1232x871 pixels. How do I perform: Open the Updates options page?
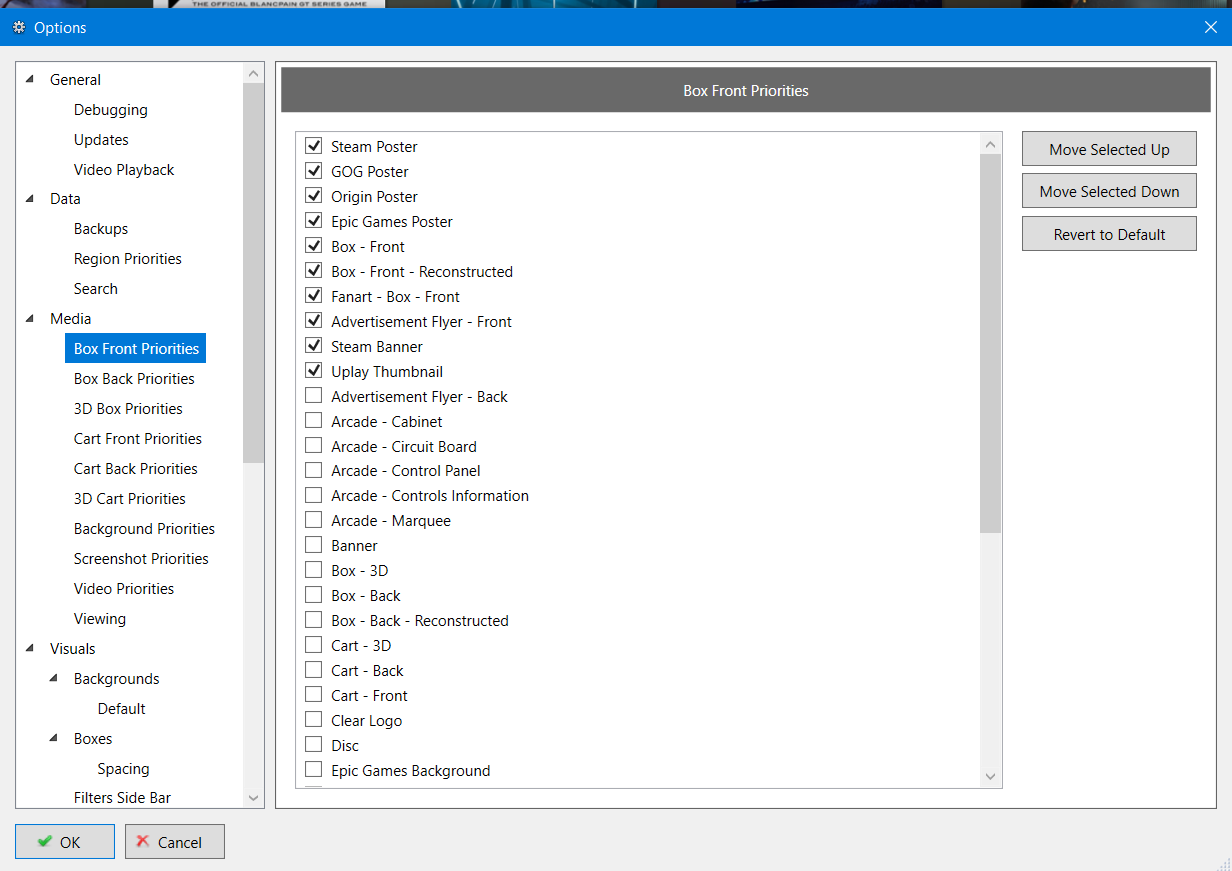101,140
